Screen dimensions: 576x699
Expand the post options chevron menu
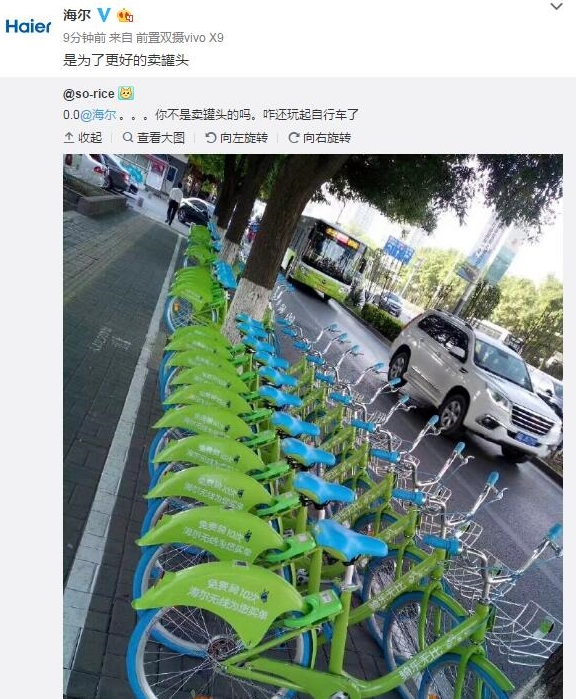click(556, 6)
